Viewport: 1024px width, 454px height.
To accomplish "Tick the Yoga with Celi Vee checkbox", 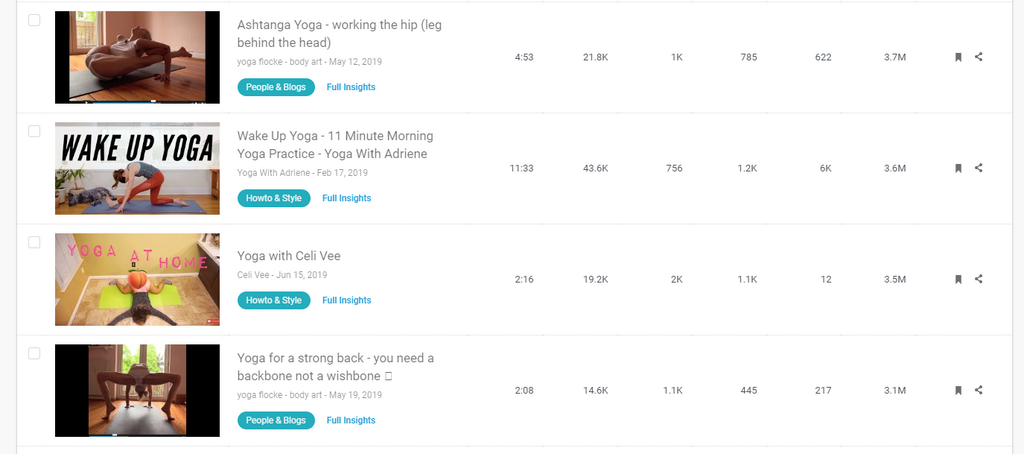I will tap(34, 242).
